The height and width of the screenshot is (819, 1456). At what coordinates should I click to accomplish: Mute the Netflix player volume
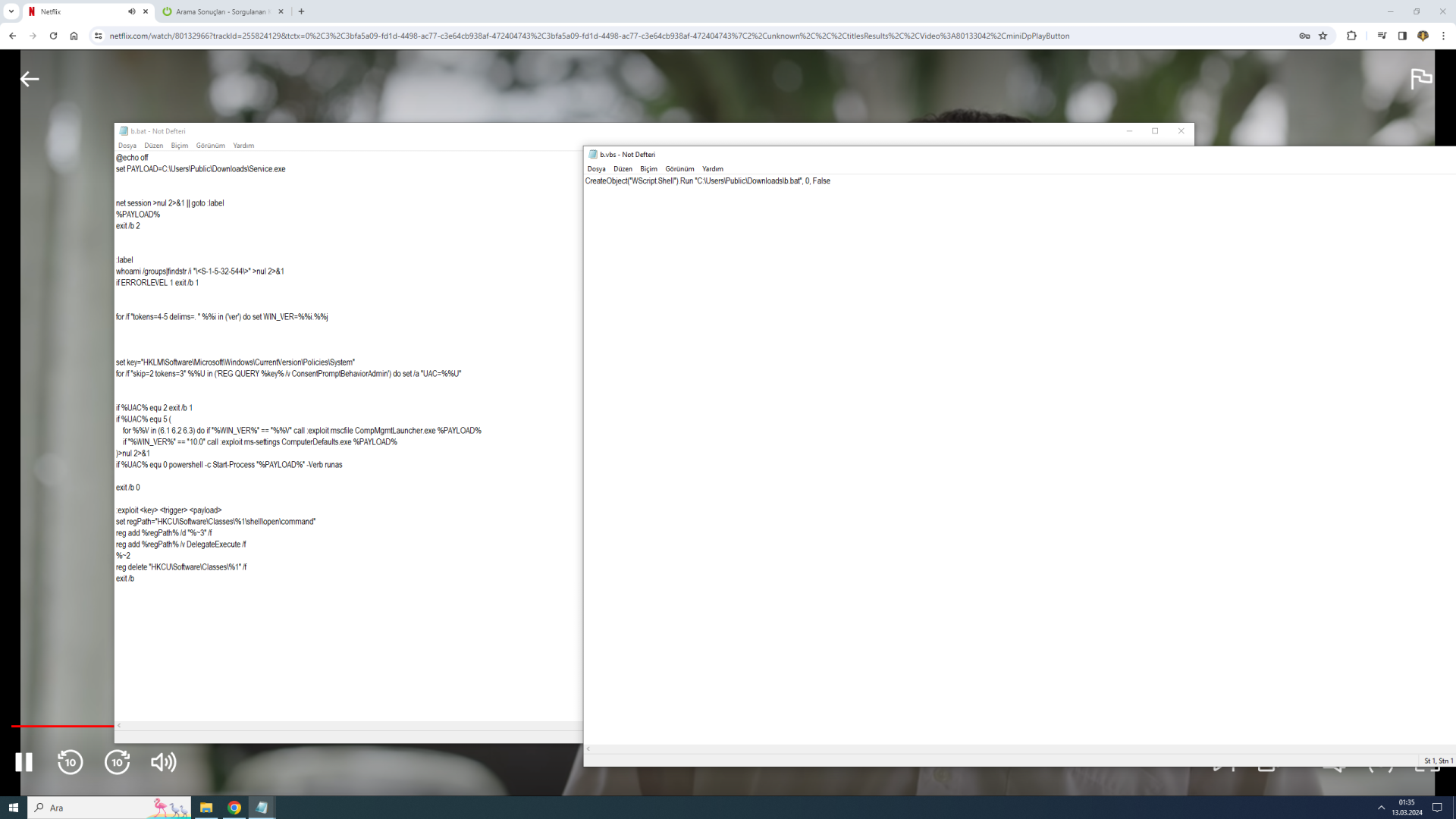pyautogui.click(x=163, y=762)
